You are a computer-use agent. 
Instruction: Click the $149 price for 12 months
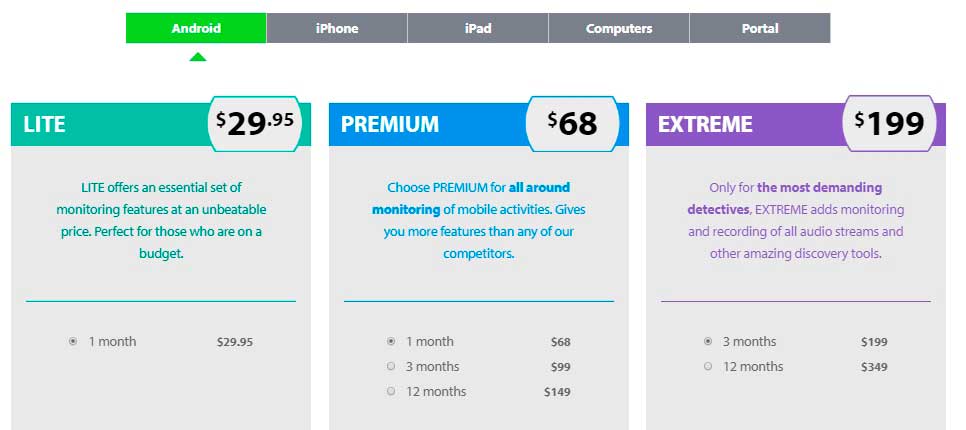pos(557,392)
